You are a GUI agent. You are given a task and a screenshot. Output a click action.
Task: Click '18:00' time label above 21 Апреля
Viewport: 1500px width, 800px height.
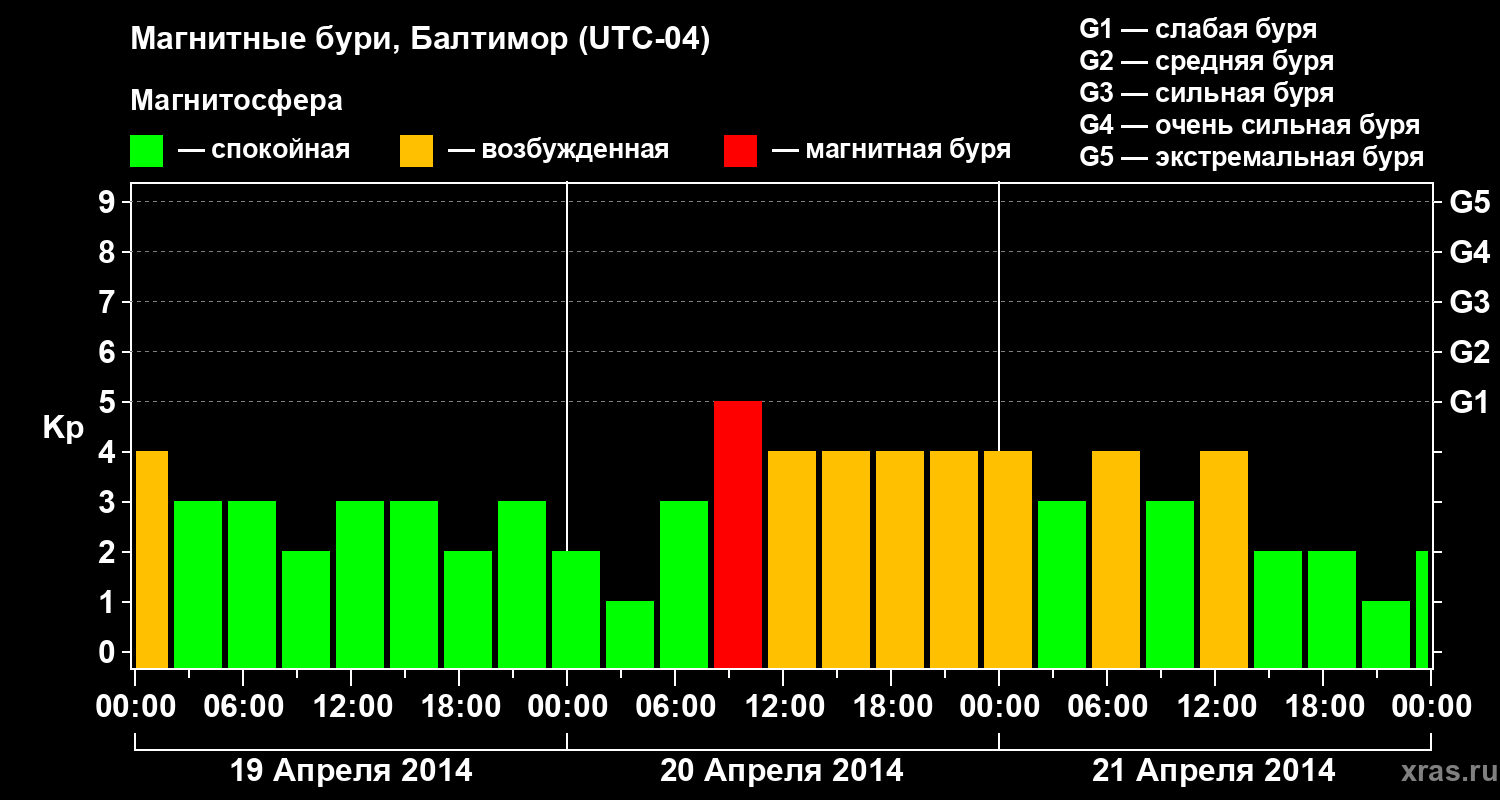click(x=1324, y=707)
